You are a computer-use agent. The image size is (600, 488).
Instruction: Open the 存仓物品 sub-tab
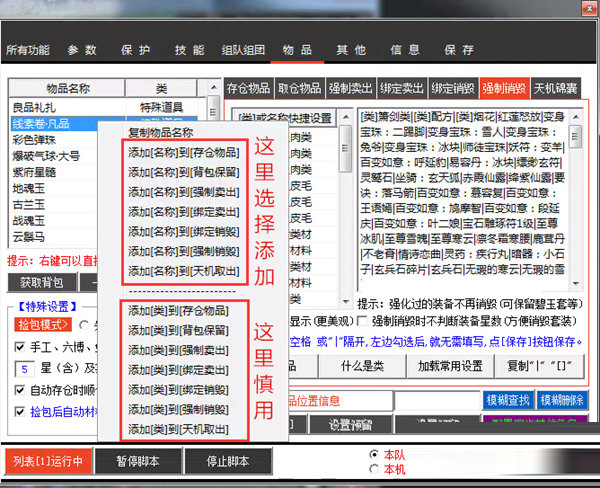[248, 88]
